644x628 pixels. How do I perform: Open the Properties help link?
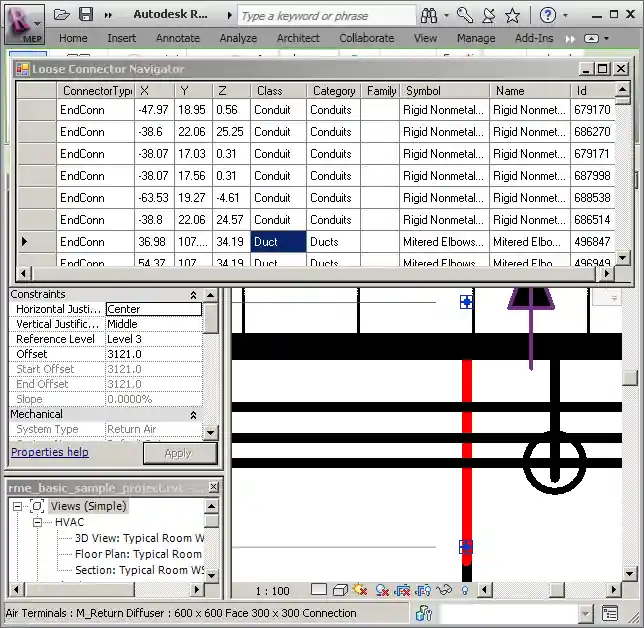tap(49, 452)
